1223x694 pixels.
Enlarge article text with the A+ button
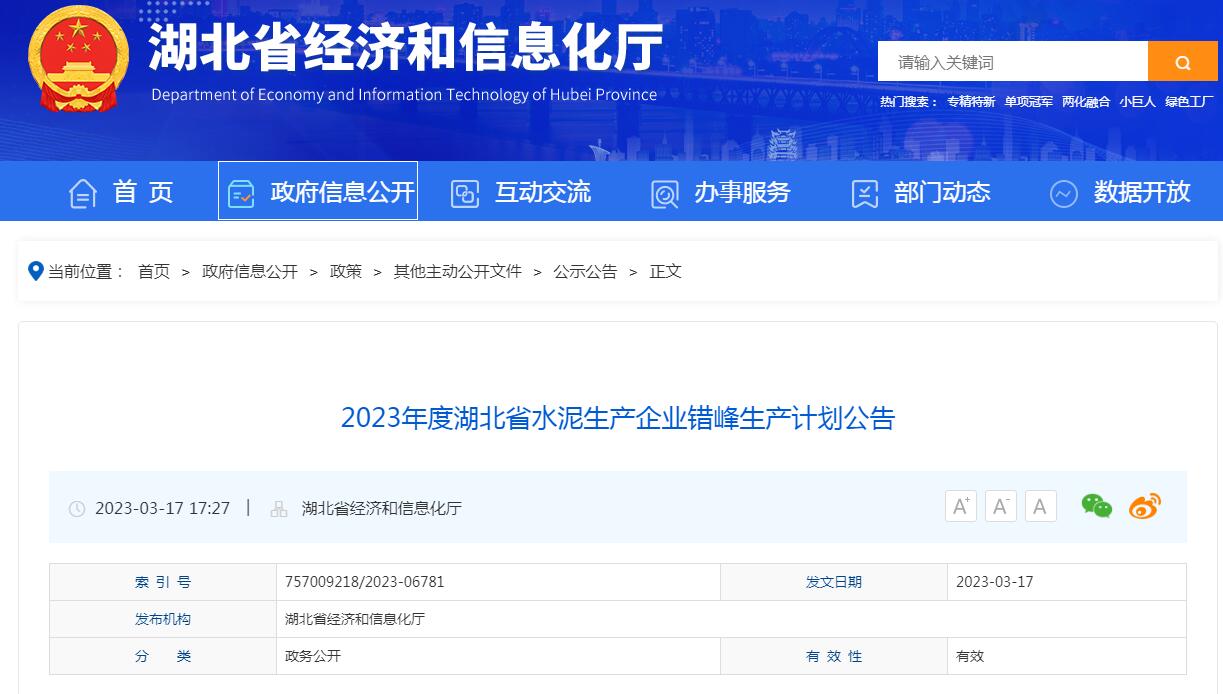pyautogui.click(x=960, y=506)
